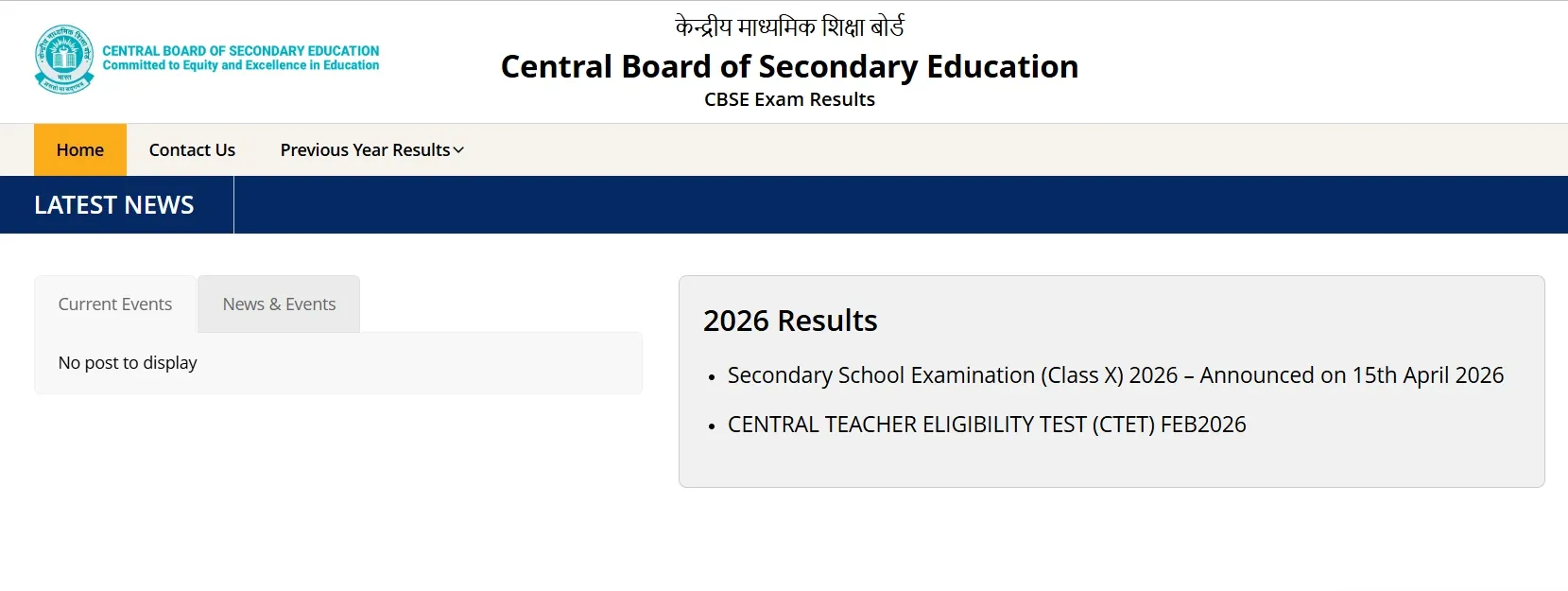The width and height of the screenshot is (1568, 591).
Task: Go to the Home menu item
Action: pos(79,149)
